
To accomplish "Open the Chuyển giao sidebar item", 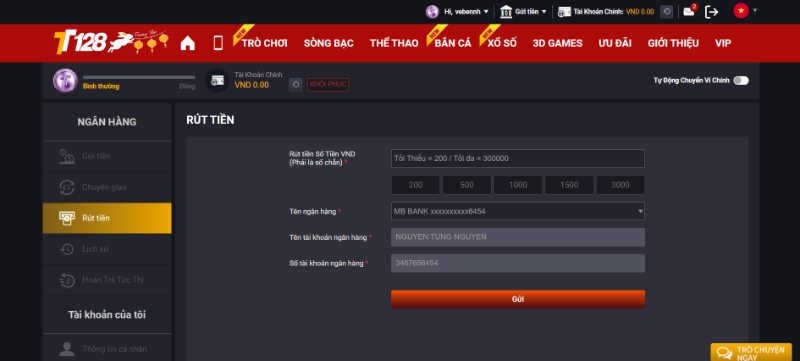I will point(107,187).
